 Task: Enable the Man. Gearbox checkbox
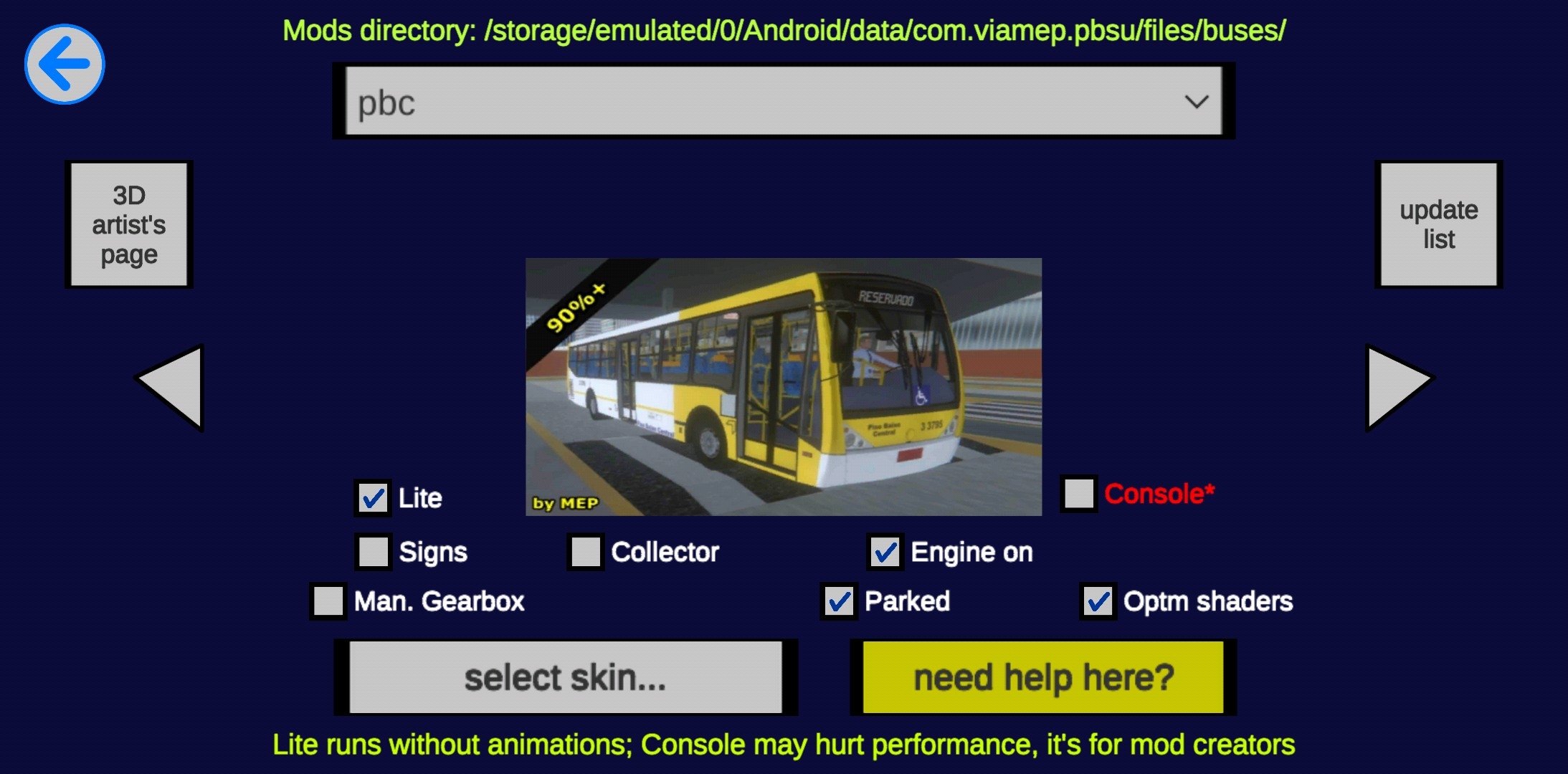point(329,601)
